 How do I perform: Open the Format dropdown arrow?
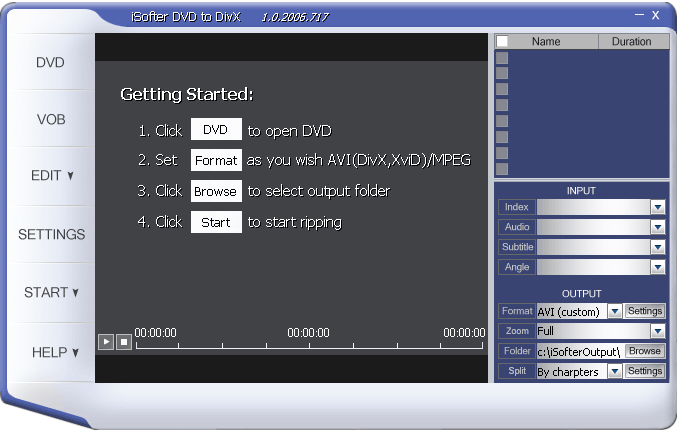click(x=614, y=311)
